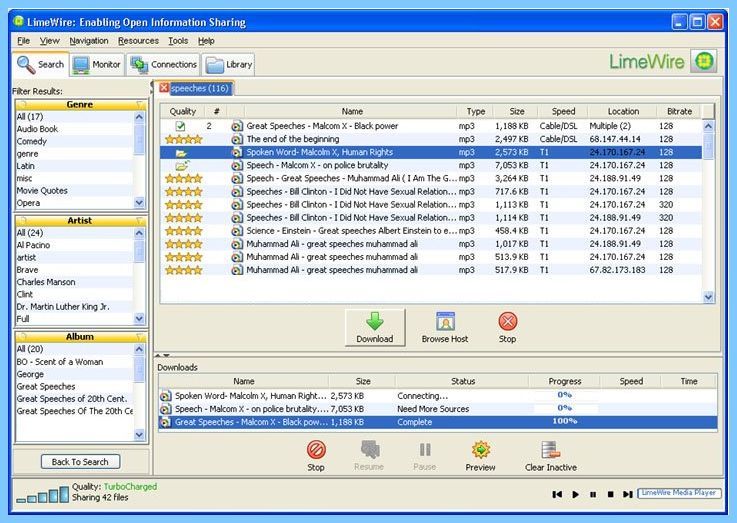Screen dimensions: 737x523
Task: Click the search results scroll up arrow
Action: [708, 126]
